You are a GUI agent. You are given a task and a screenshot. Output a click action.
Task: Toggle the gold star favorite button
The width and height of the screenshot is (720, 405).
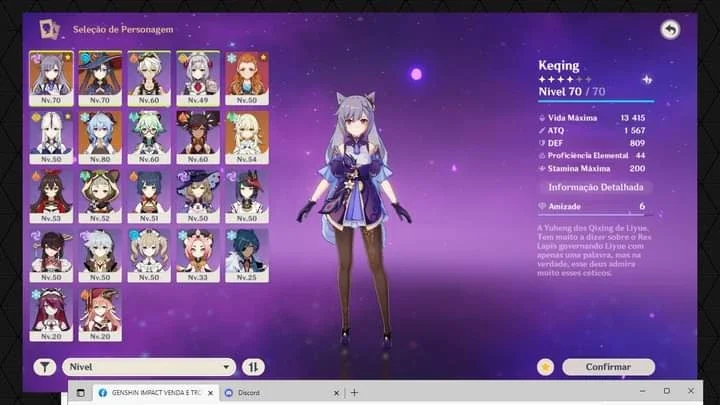pos(546,367)
